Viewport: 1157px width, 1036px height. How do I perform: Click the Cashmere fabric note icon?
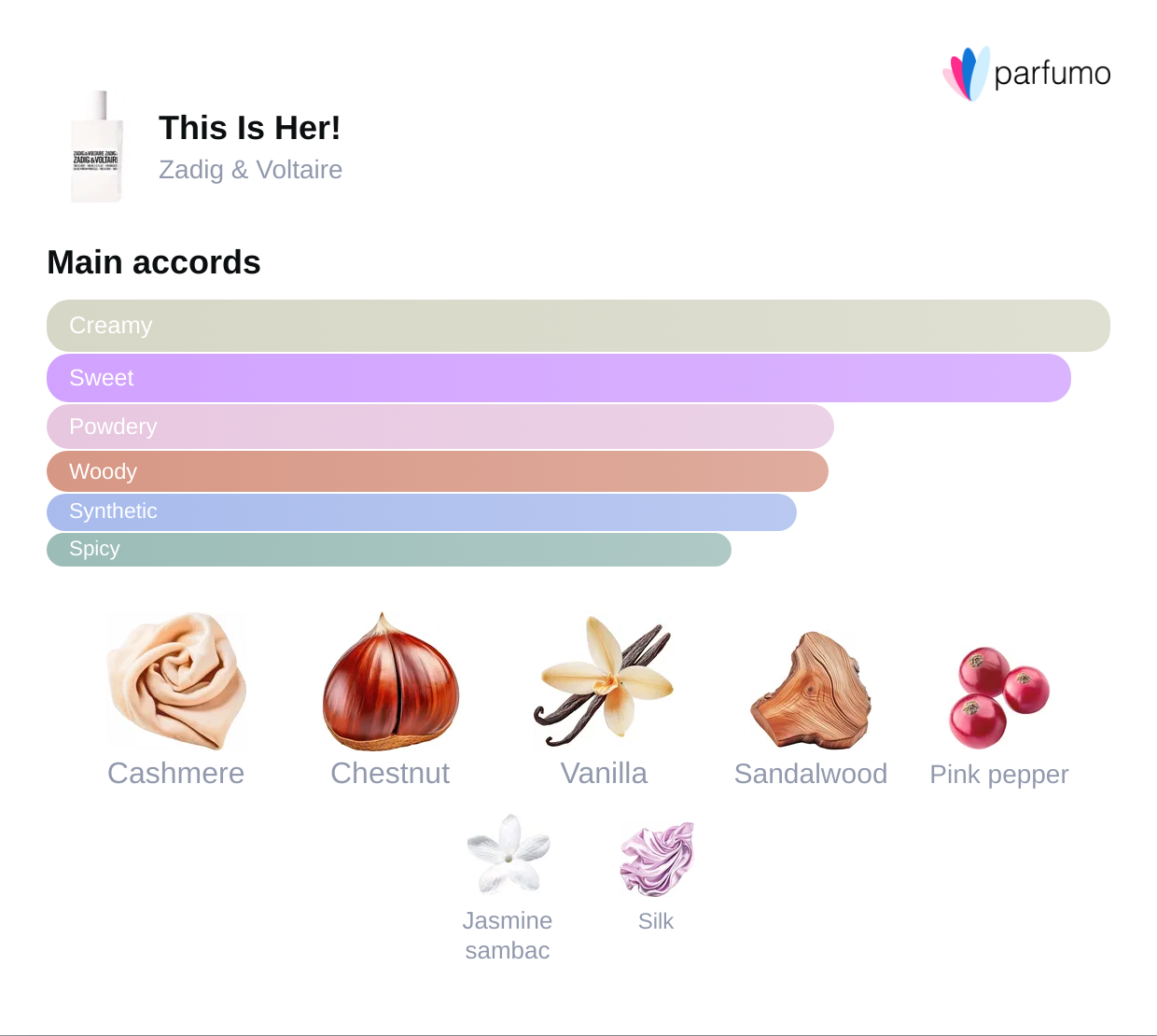(x=176, y=681)
